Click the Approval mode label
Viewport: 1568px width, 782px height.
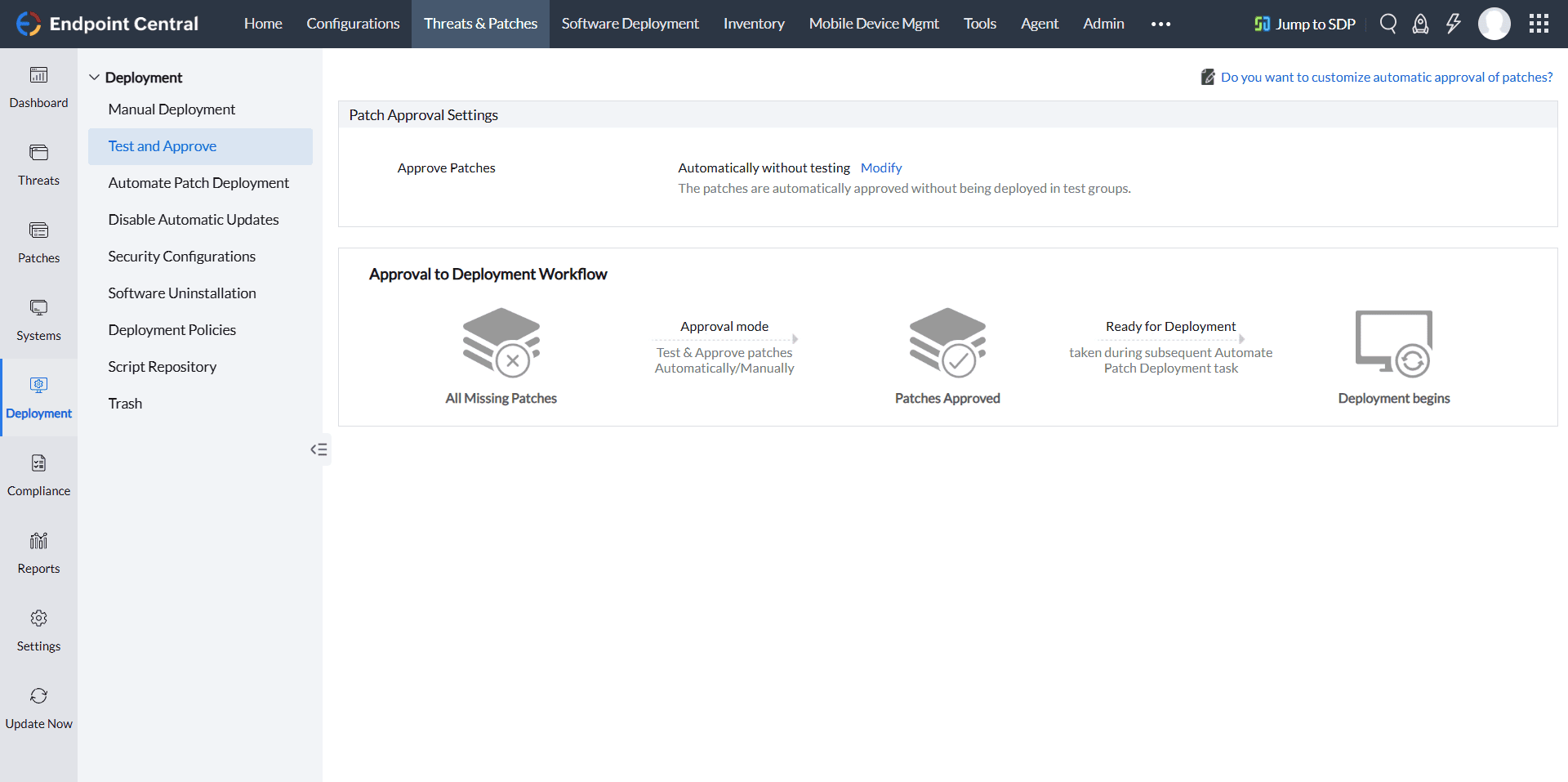724,326
